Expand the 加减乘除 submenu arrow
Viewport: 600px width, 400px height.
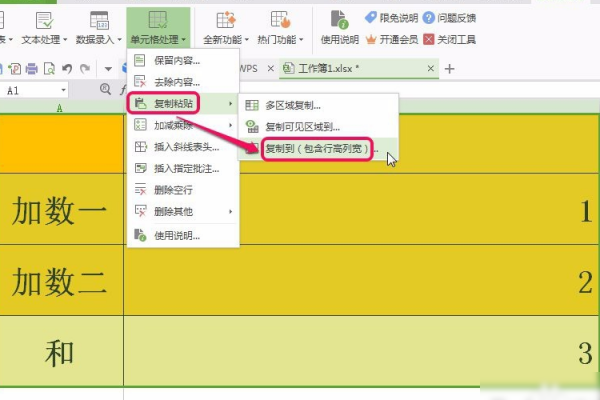230,125
